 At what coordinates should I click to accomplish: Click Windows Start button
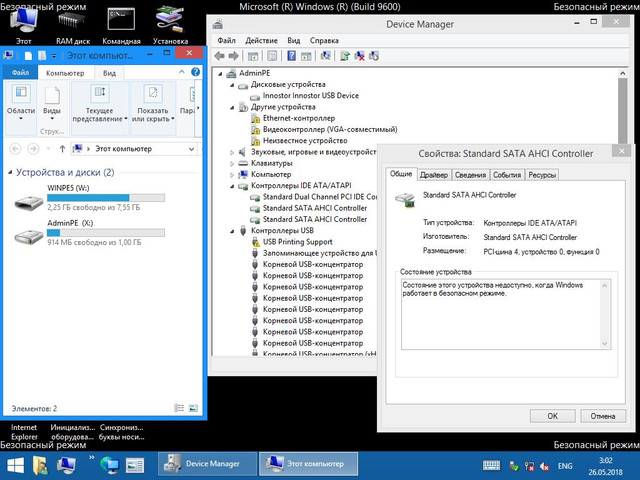tap(16, 465)
